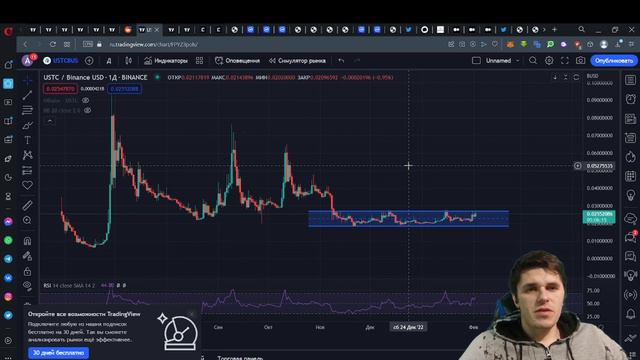This screenshot has width=640, height=360.
Task: Click the Опубликовать publish button
Action: point(614,60)
